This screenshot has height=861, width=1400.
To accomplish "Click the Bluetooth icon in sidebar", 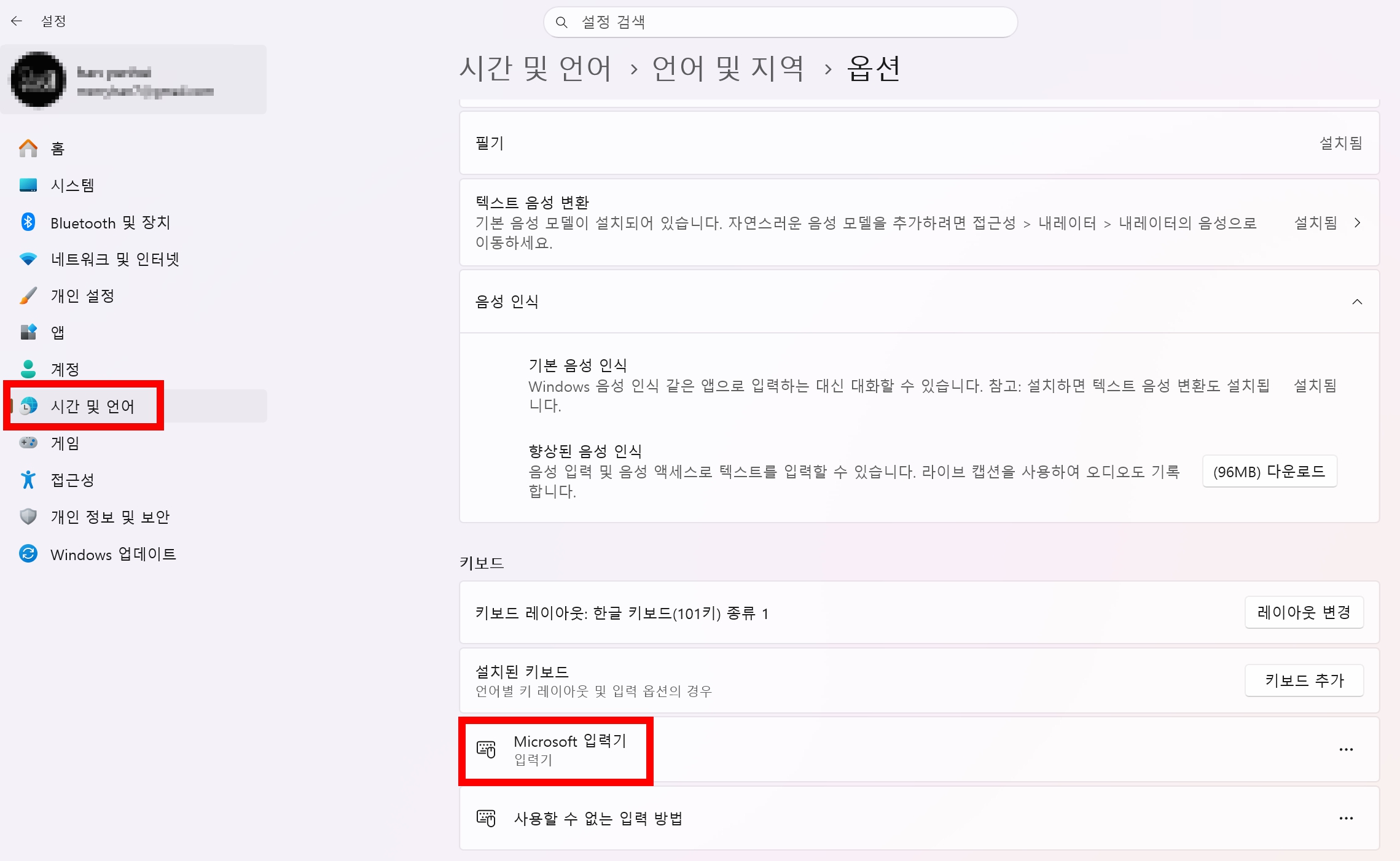I will tap(28, 222).
